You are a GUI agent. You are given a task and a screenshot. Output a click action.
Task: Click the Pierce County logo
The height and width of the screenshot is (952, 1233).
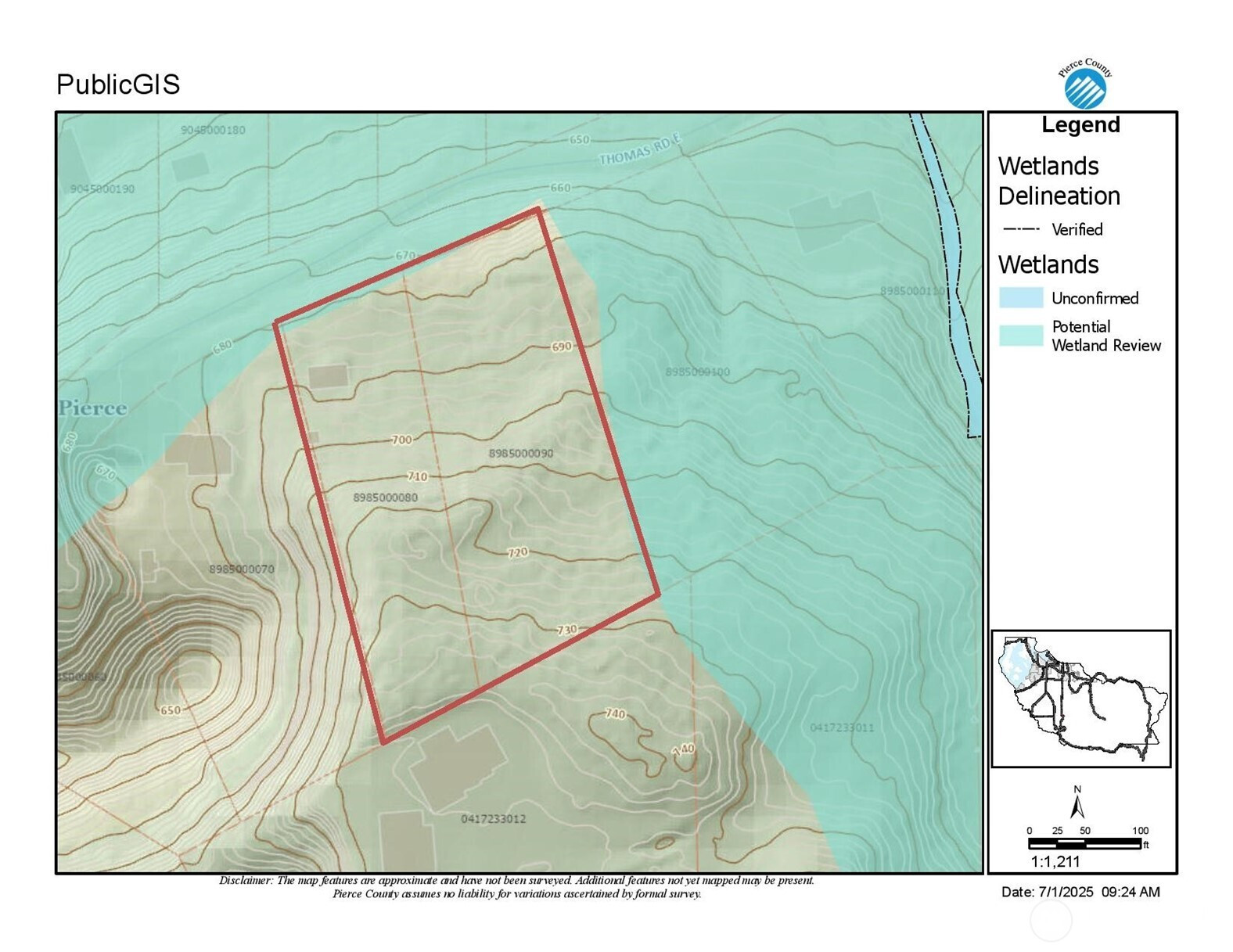(x=1085, y=83)
